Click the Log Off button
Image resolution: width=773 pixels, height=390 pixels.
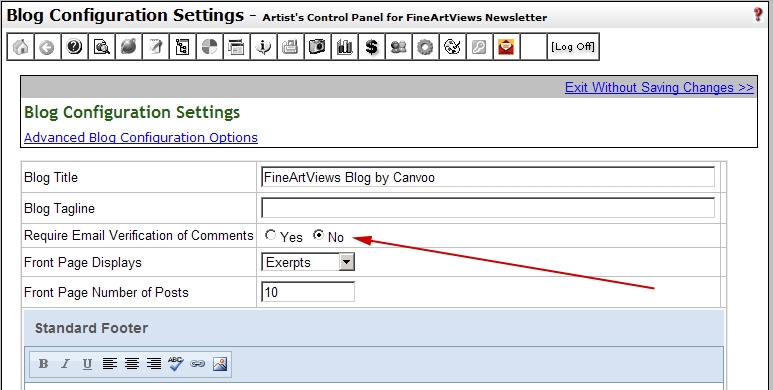[x=573, y=47]
